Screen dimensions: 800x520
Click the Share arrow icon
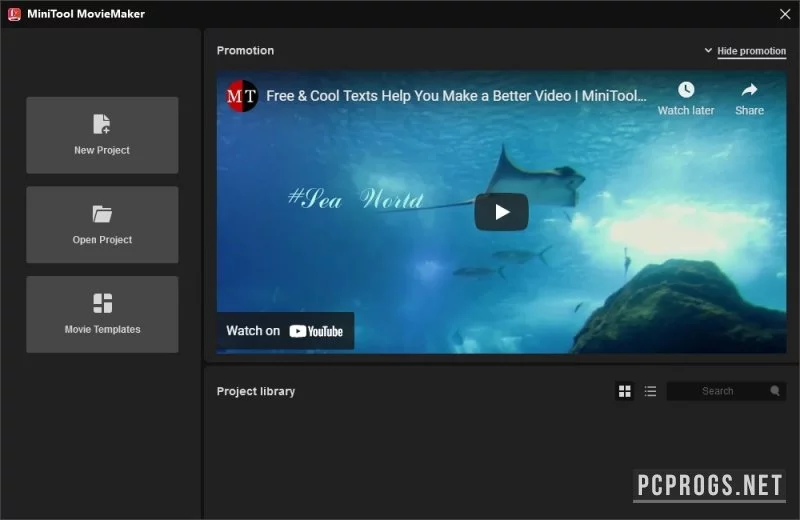coord(749,90)
